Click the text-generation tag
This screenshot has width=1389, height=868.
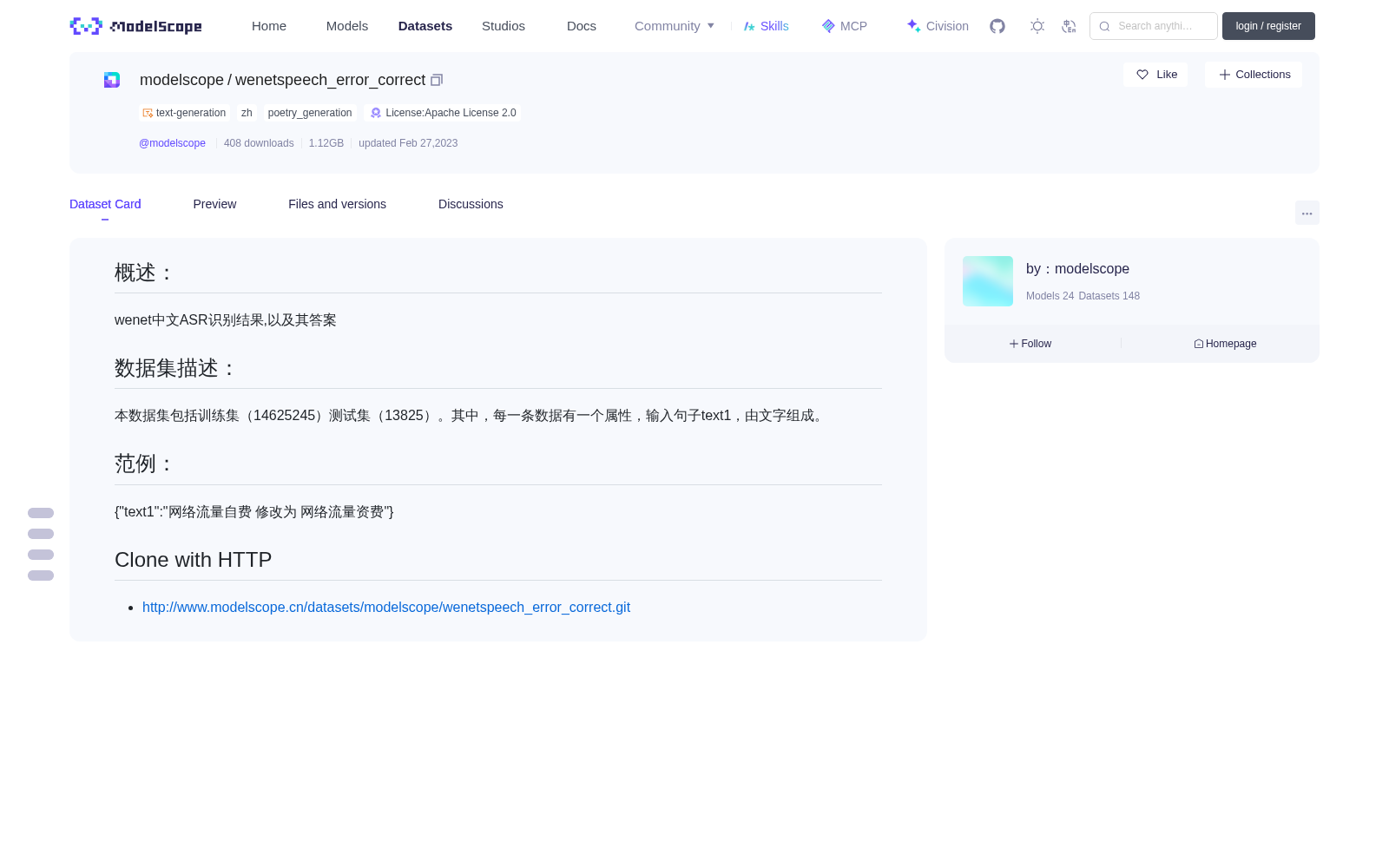(x=184, y=113)
